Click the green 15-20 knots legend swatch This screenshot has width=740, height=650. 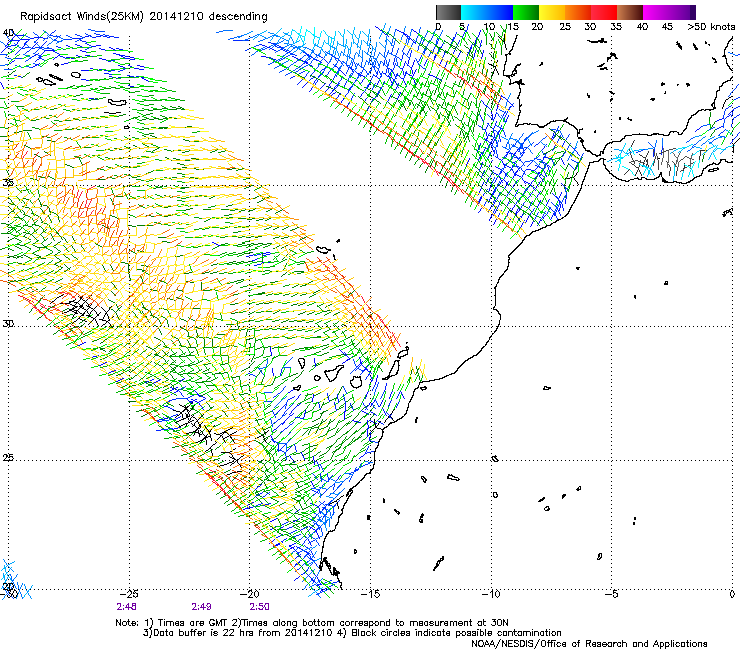tap(526, 12)
